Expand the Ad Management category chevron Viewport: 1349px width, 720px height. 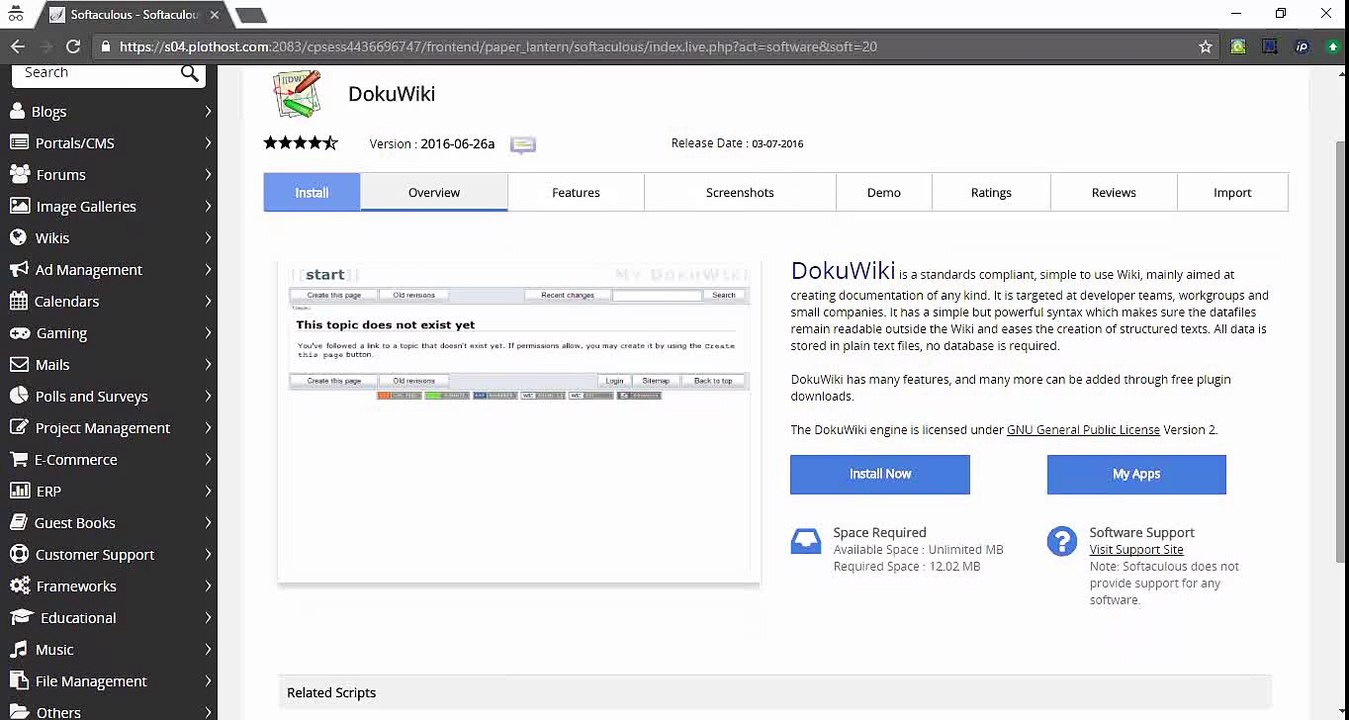[x=208, y=269]
